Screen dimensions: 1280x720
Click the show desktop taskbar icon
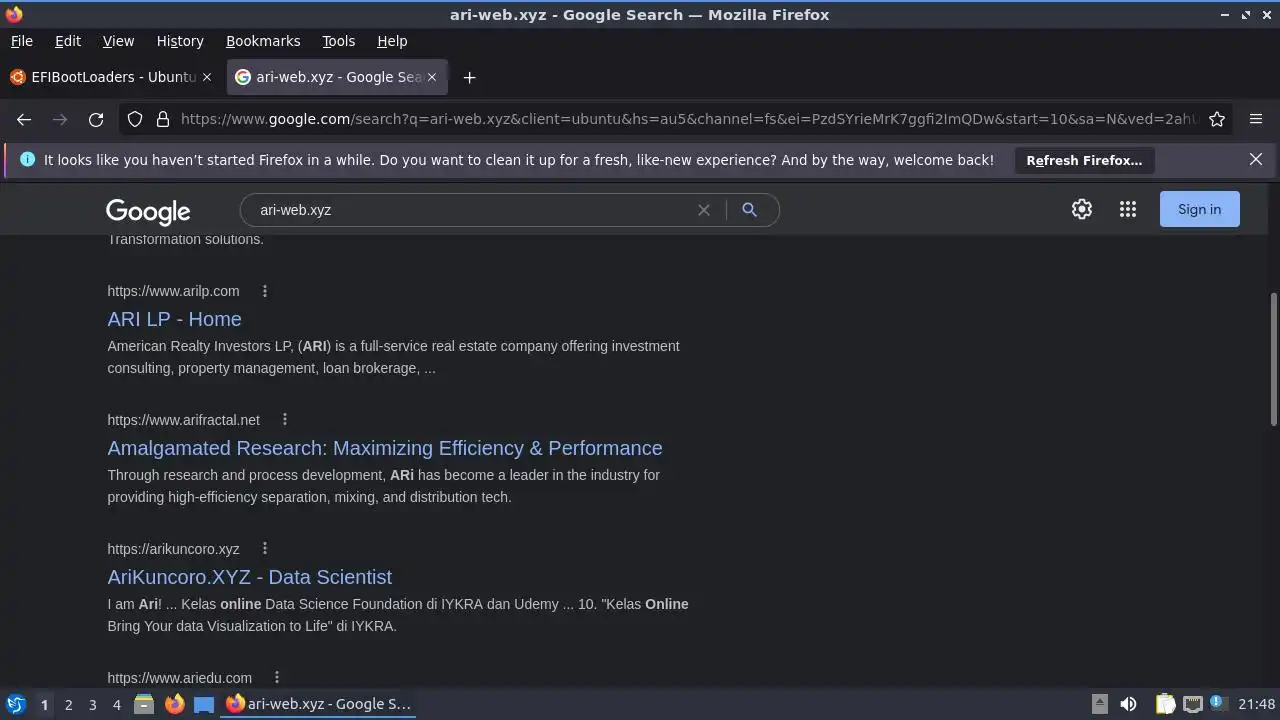[204, 704]
